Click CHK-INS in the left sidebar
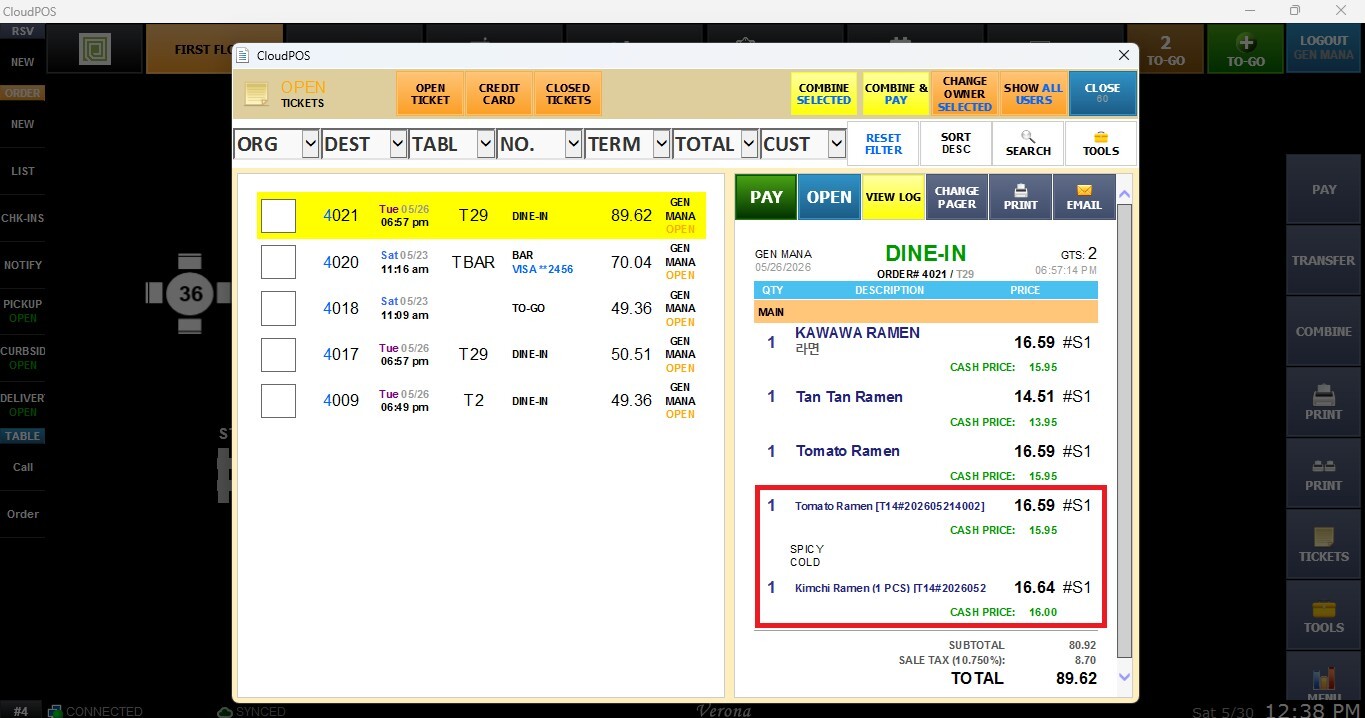The height and width of the screenshot is (718, 1365). point(22,218)
